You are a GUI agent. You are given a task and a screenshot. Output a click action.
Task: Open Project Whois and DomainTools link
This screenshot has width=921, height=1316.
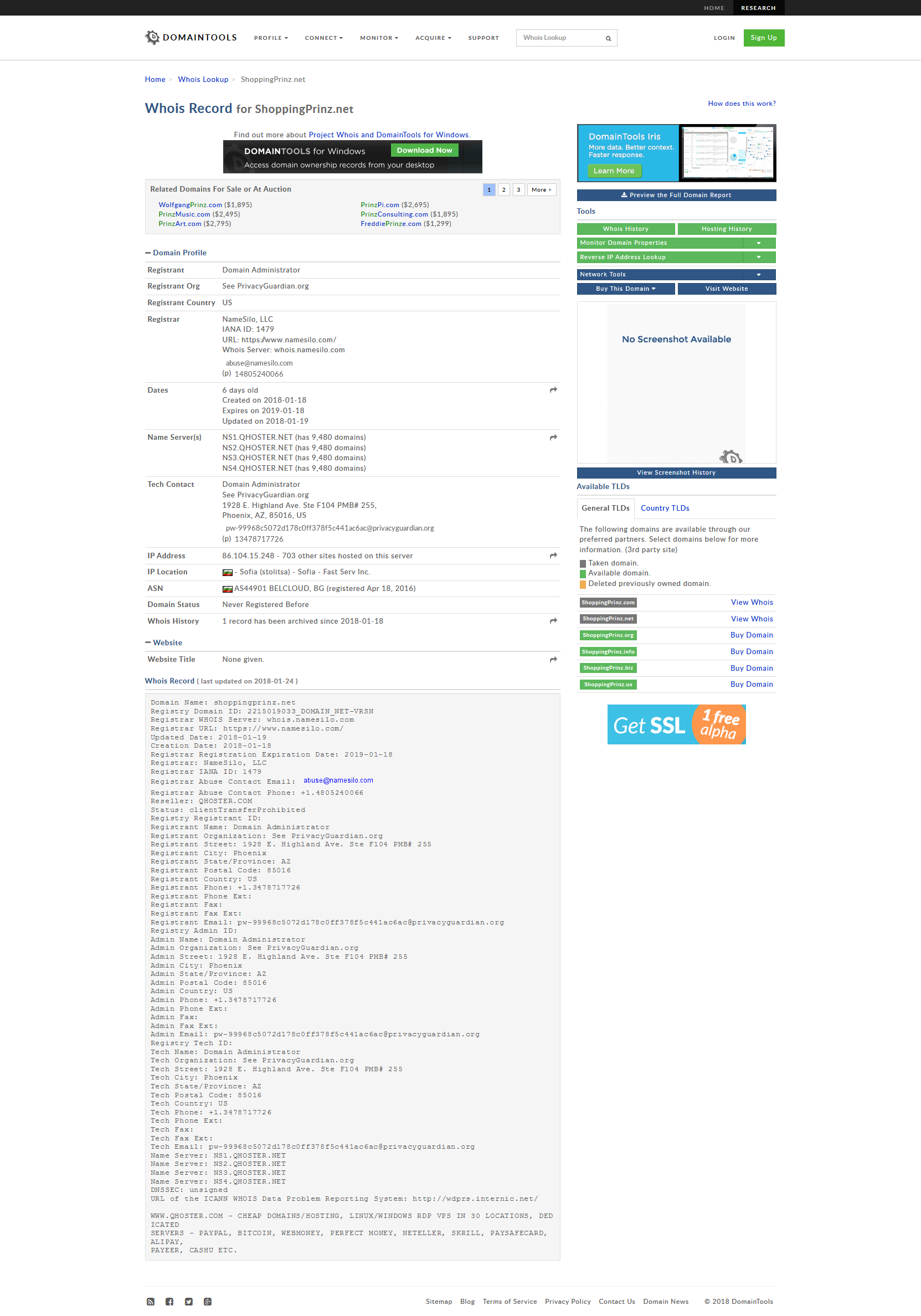(389, 135)
